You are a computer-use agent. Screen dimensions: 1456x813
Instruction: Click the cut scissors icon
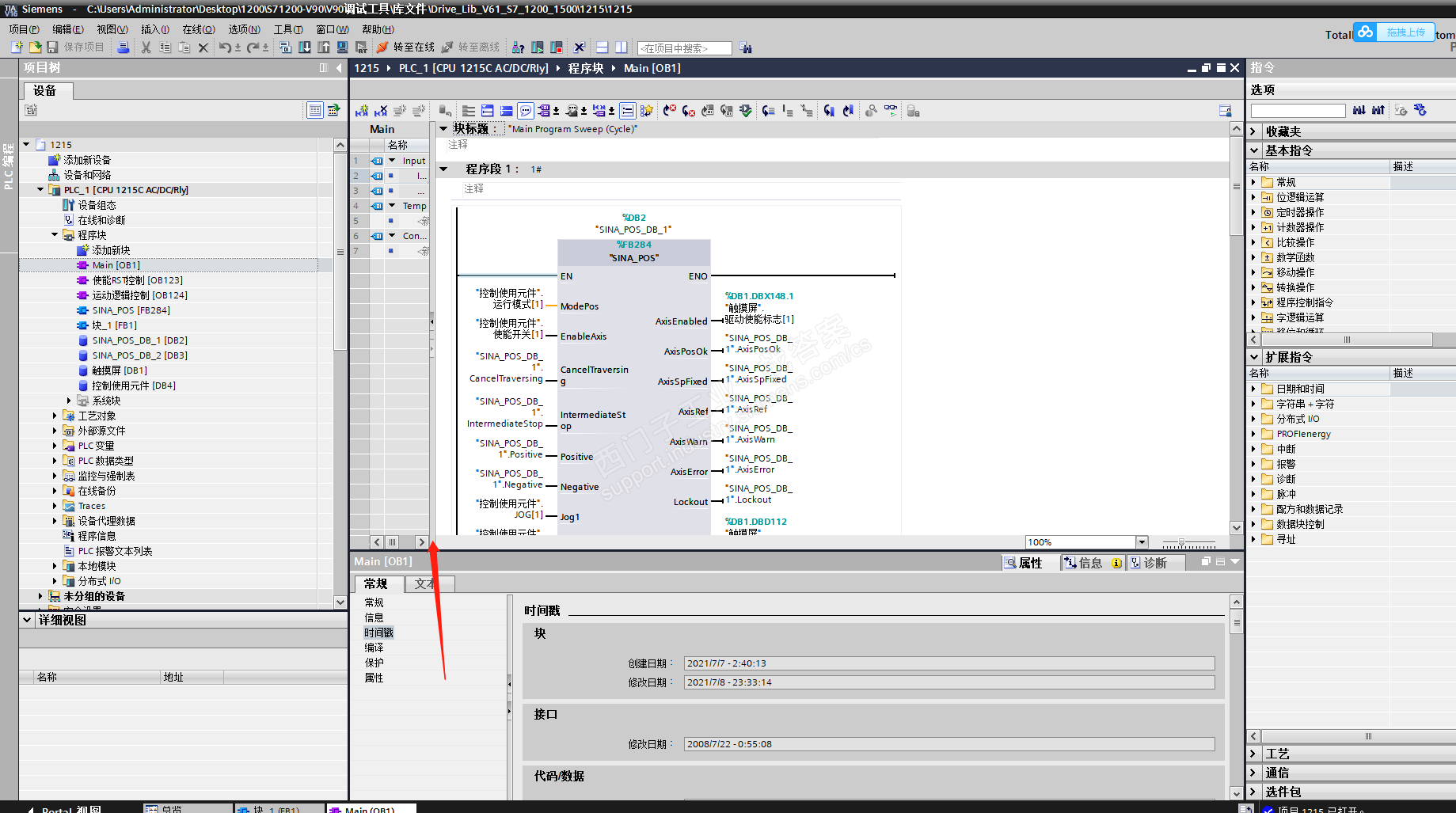(146, 47)
